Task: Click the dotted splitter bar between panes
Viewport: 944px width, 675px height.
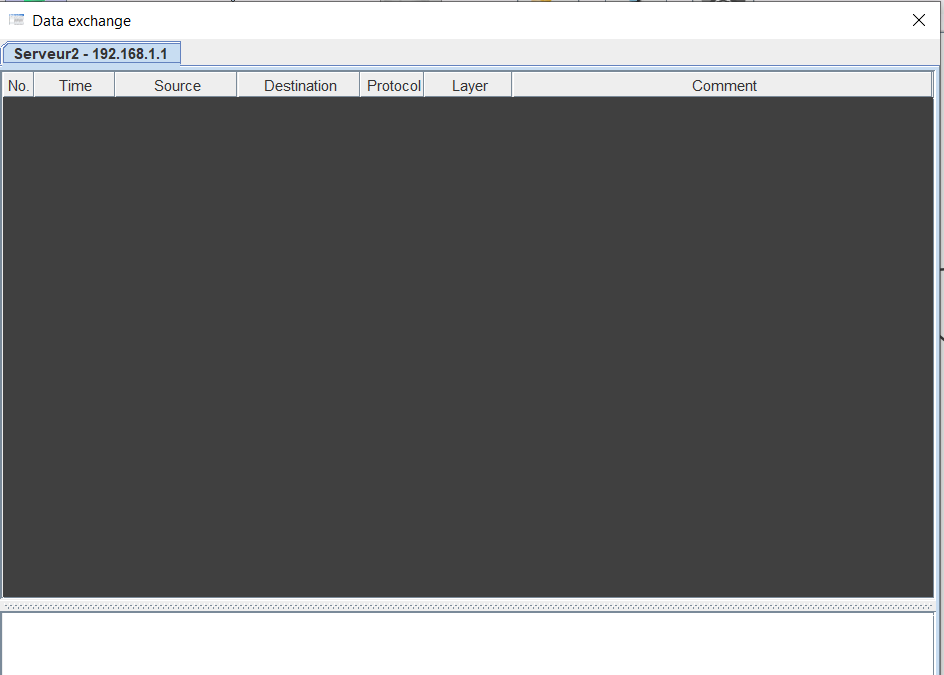Action: coord(468,606)
